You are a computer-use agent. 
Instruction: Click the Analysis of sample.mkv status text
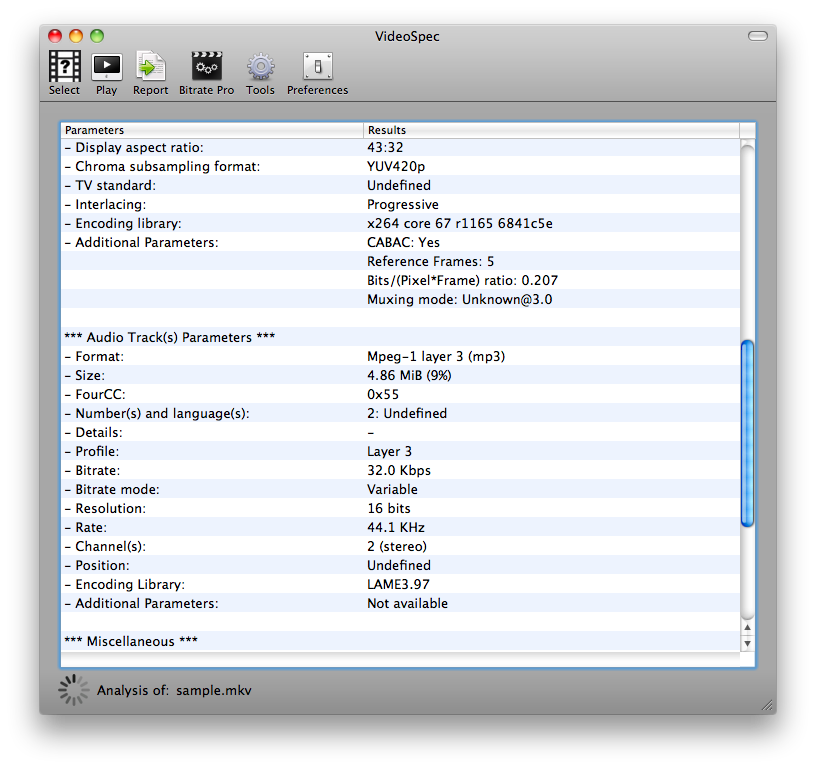pos(174,690)
